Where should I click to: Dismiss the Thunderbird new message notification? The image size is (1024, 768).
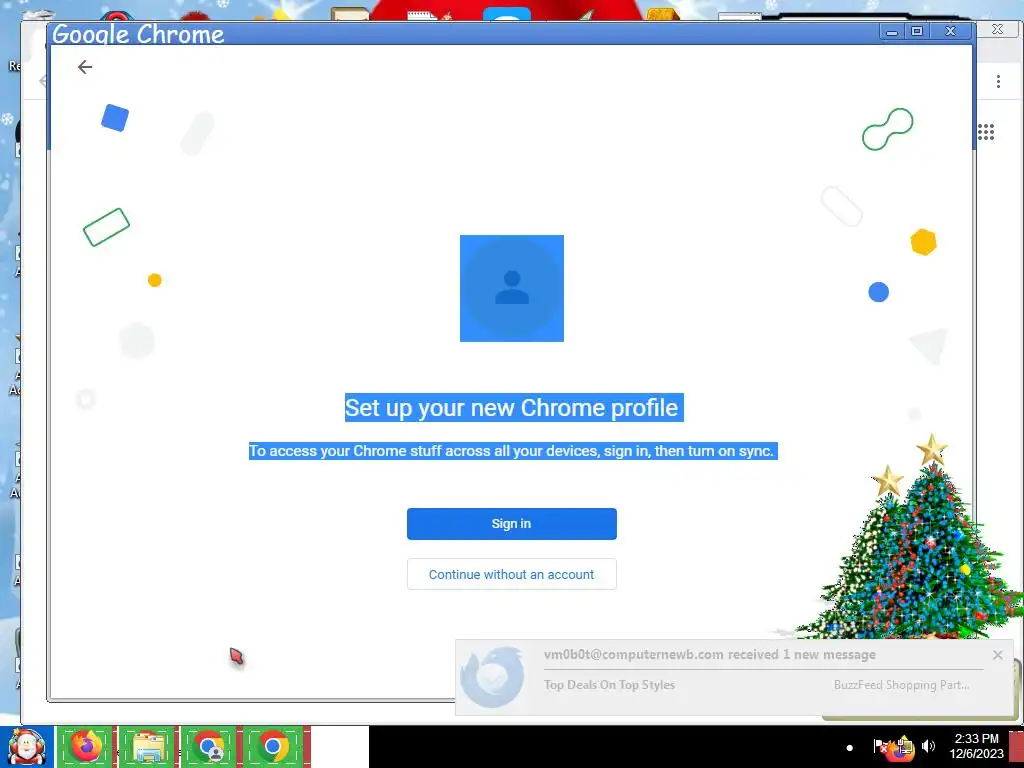pyautogui.click(x=997, y=654)
